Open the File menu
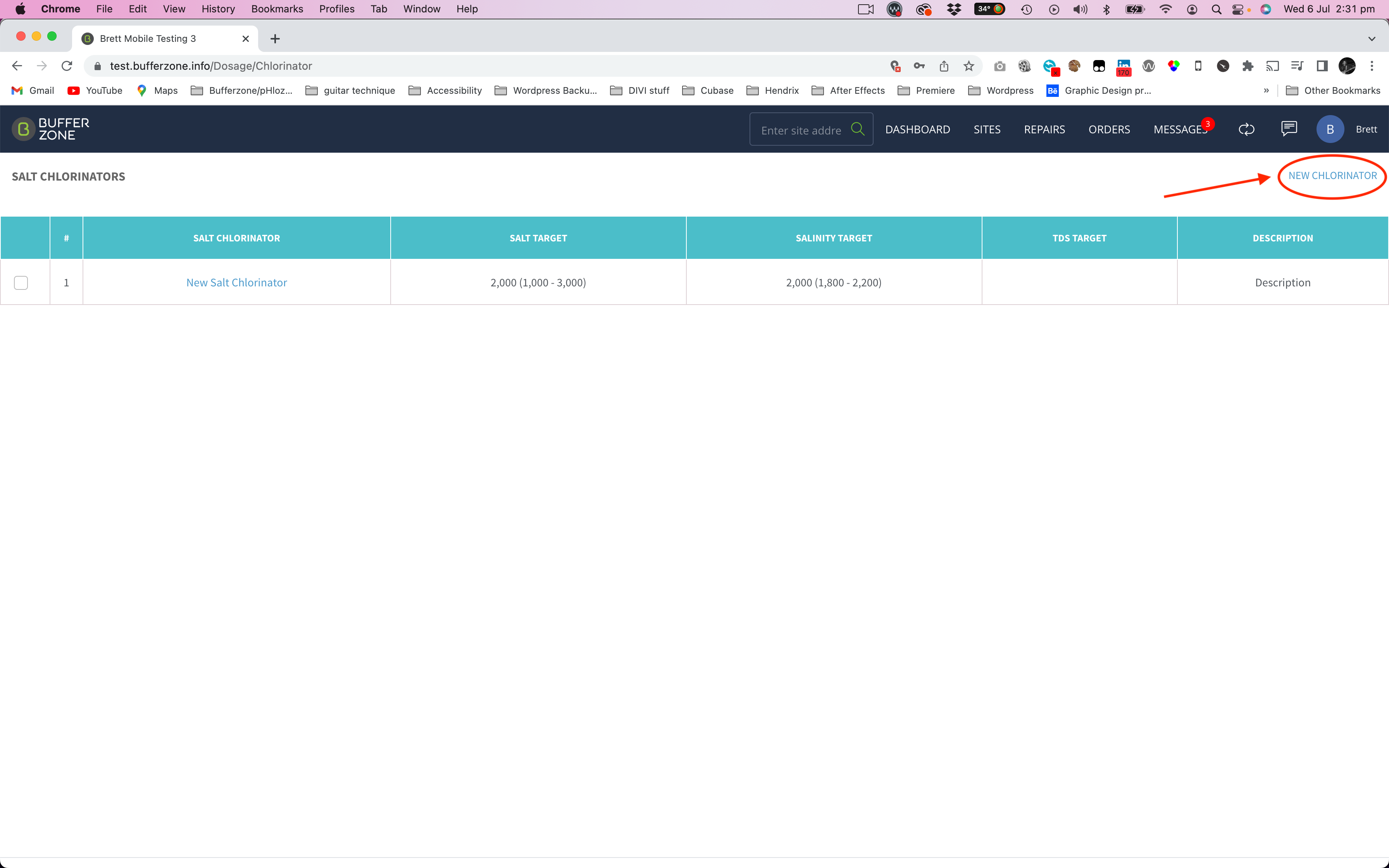 click(x=104, y=9)
